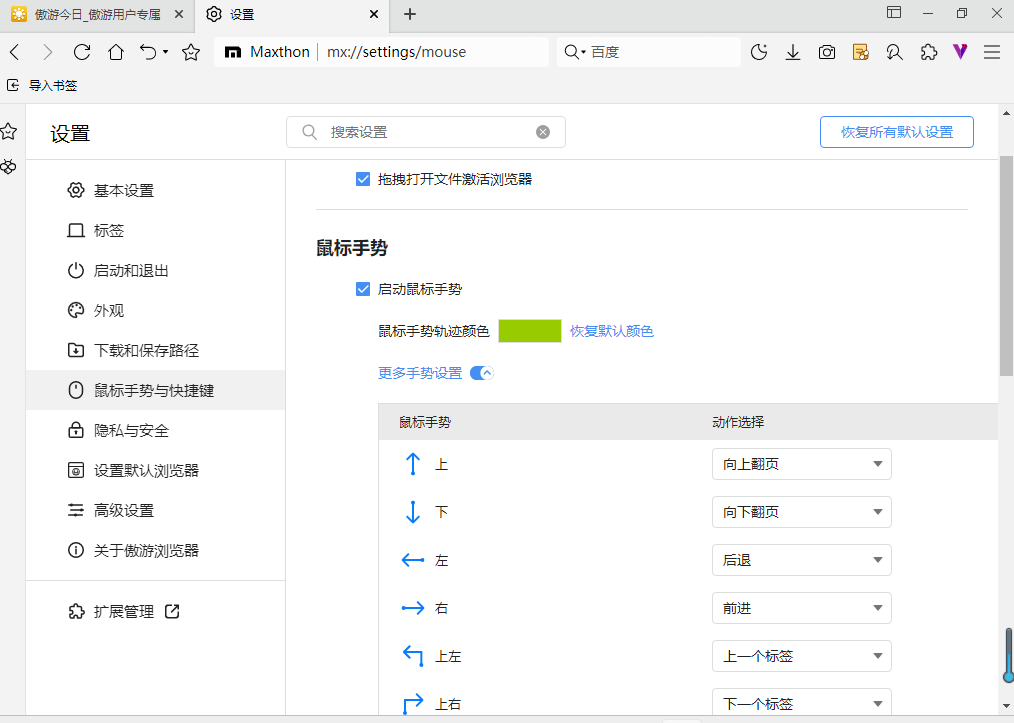Open 外观 settings section

pos(155,310)
